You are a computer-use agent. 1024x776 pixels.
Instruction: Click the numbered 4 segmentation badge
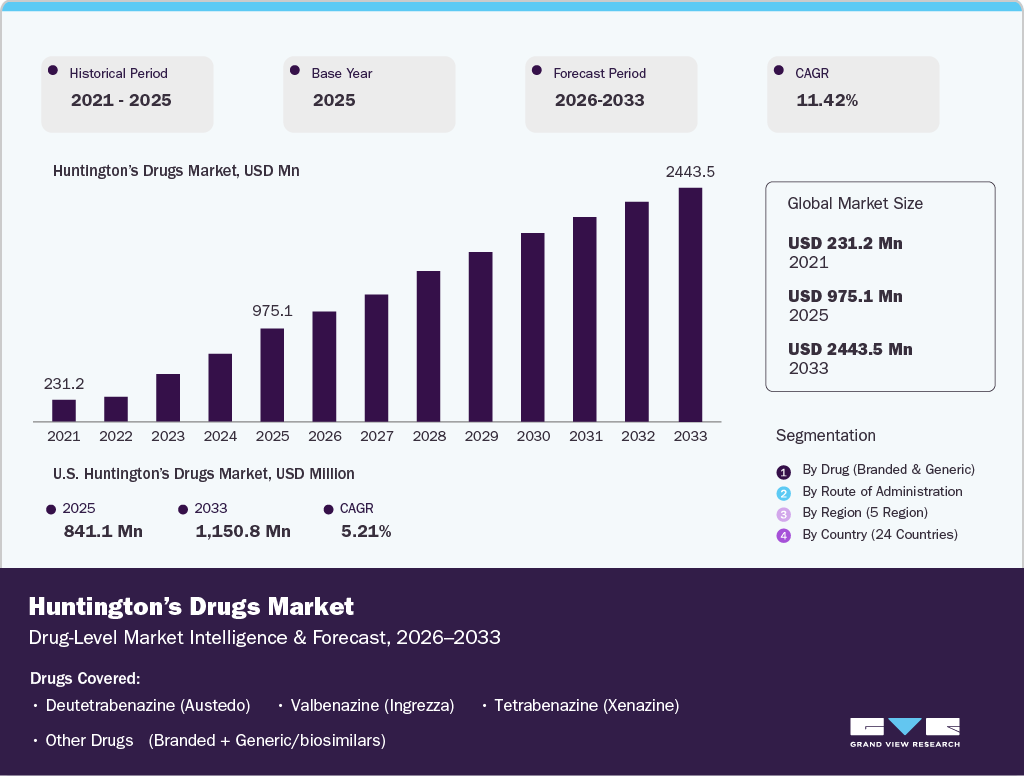(784, 536)
